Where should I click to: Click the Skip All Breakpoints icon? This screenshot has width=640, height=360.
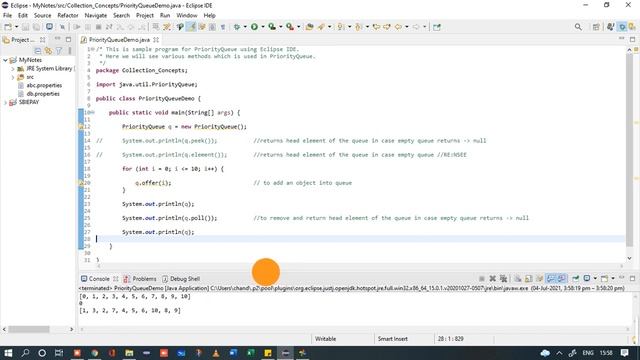pyautogui.click(x=62, y=27)
